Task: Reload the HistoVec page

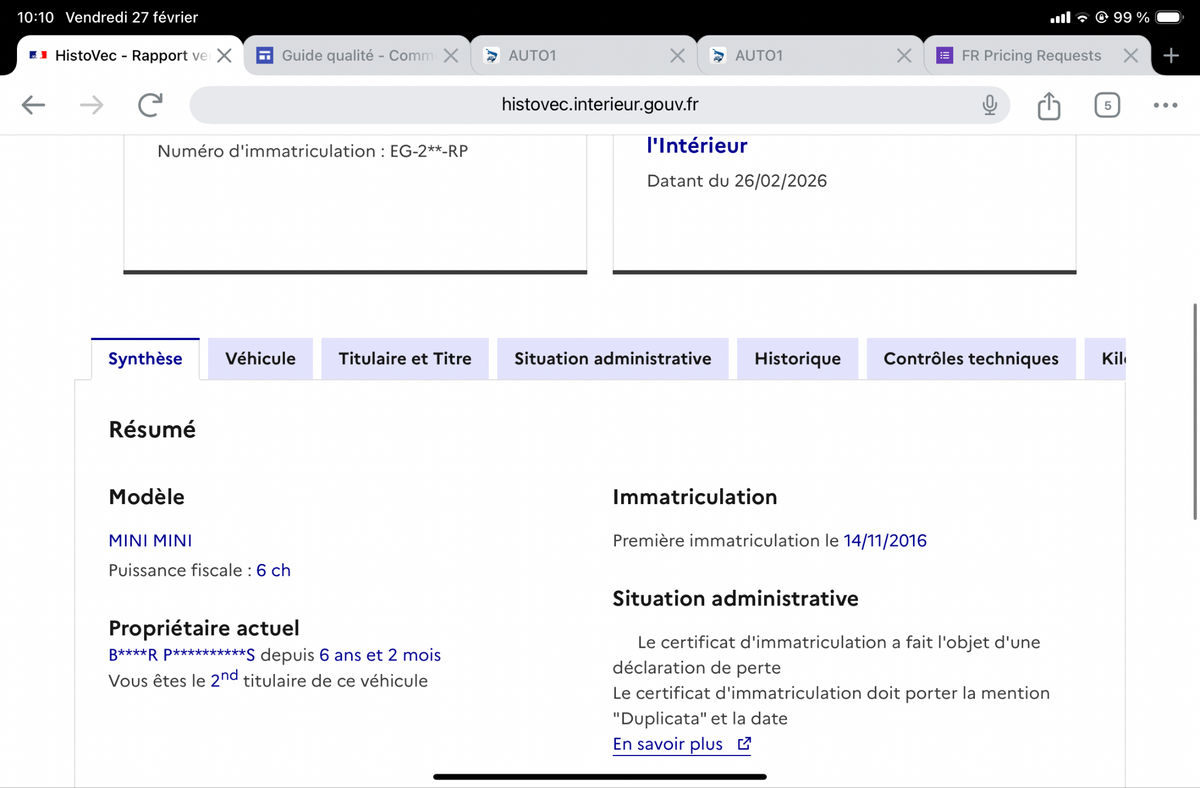Action: pos(150,105)
